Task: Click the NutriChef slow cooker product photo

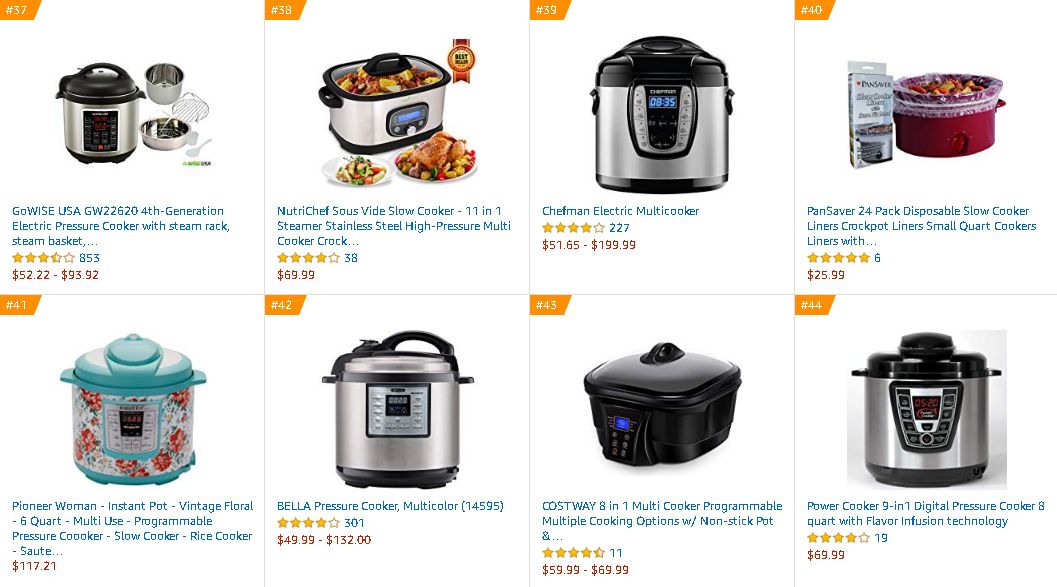Action: click(398, 113)
